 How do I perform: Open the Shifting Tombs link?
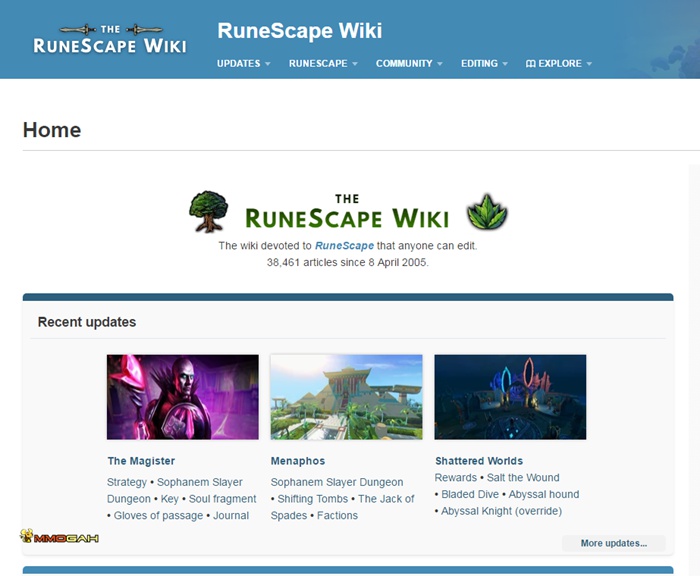[312, 499]
